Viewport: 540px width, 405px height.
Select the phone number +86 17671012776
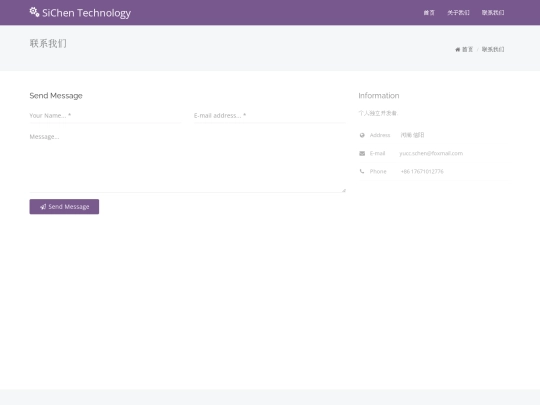(x=422, y=172)
